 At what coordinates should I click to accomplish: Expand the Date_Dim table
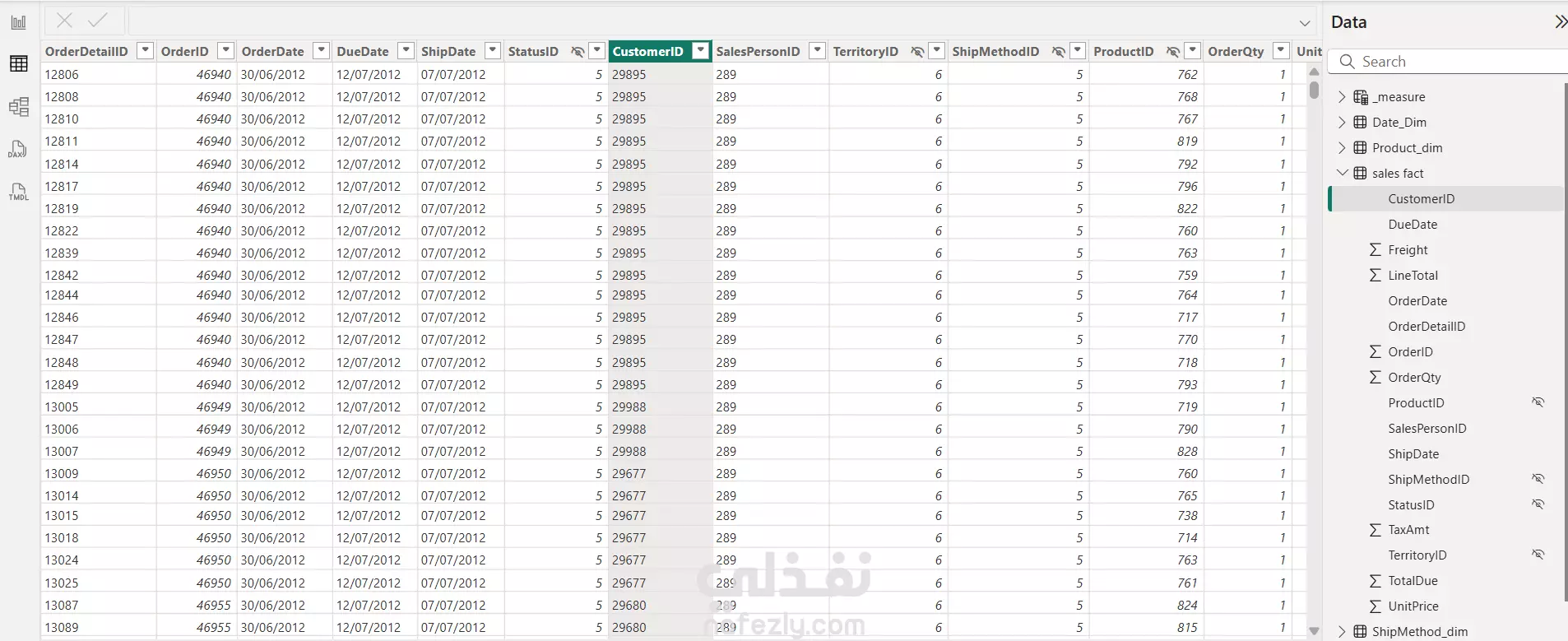coord(1342,123)
